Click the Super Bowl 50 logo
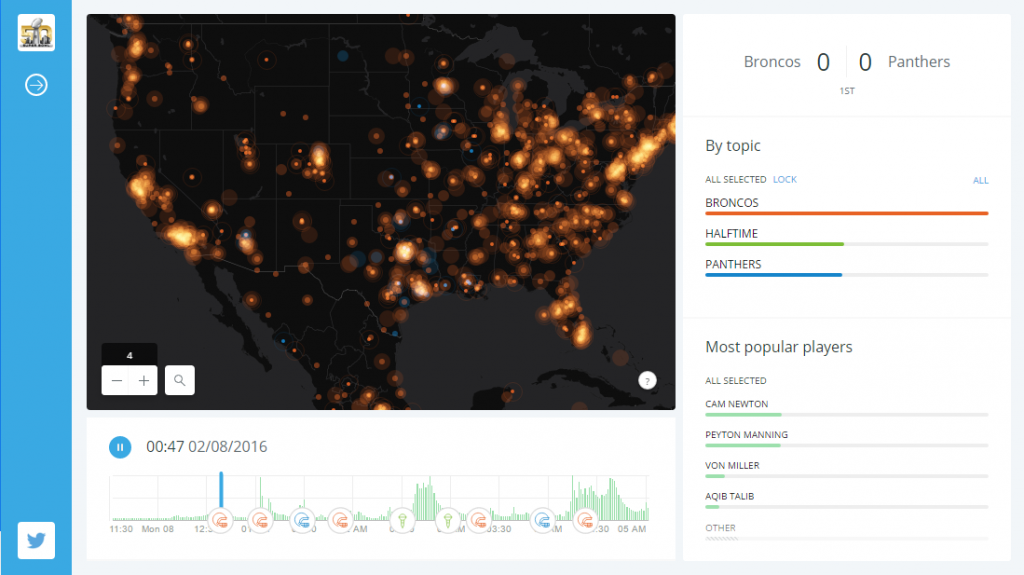This screenshot has width=1024, height=575. point(36,33)
